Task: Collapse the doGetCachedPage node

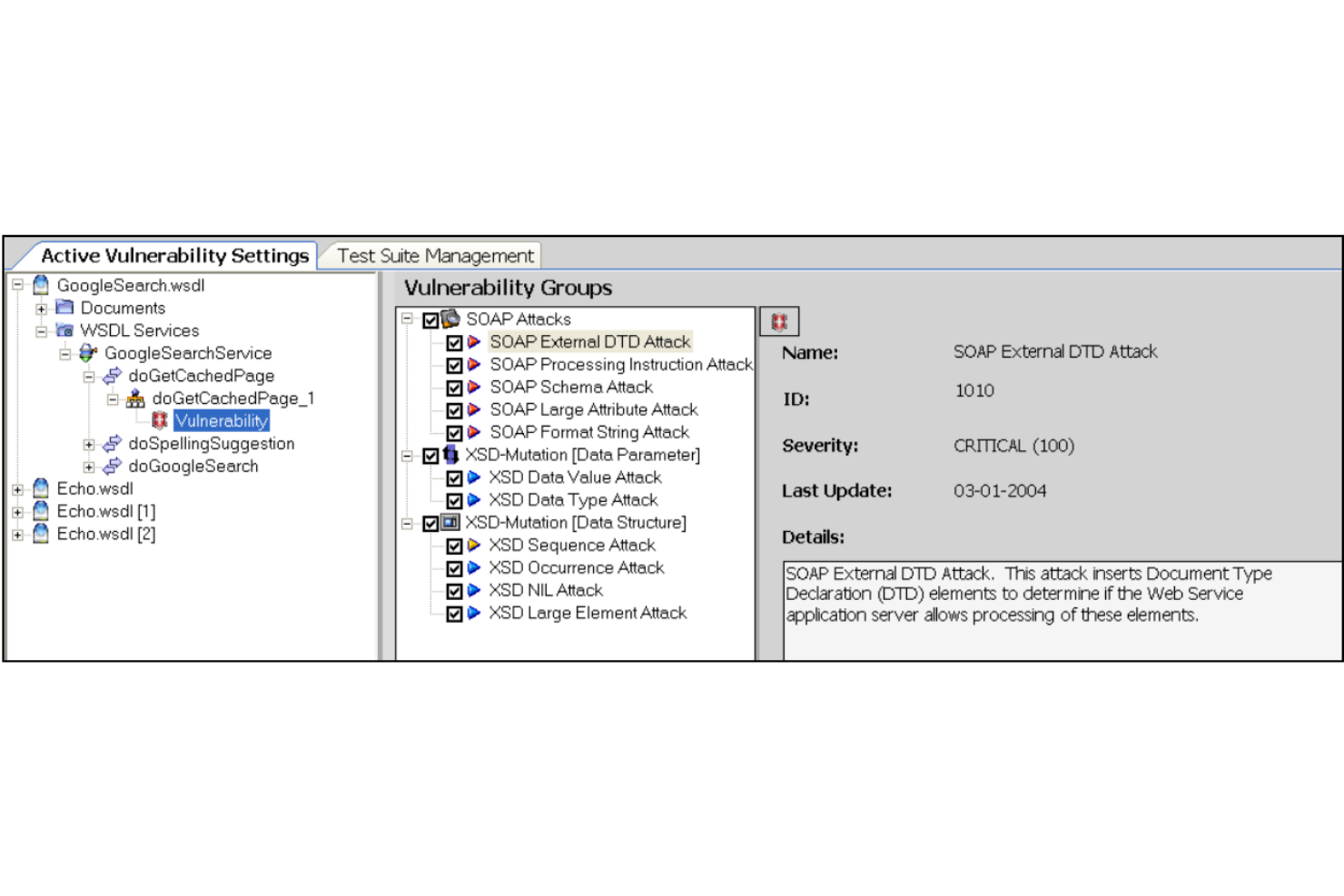Action: tap(88, 377)
